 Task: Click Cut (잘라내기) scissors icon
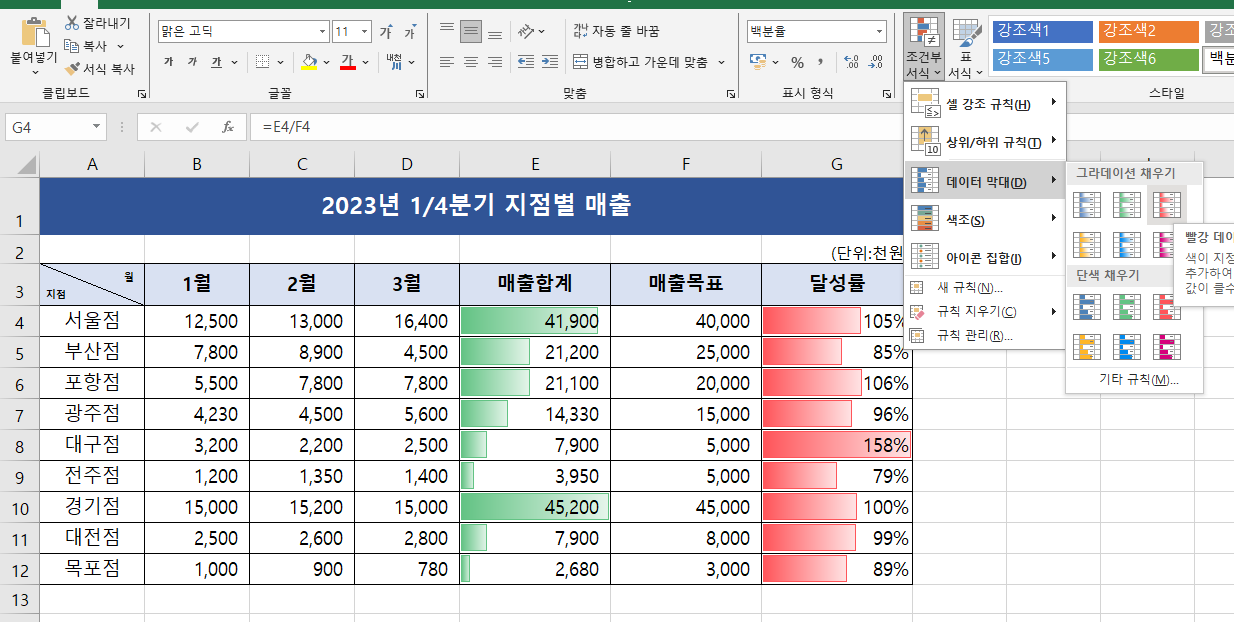72,23
